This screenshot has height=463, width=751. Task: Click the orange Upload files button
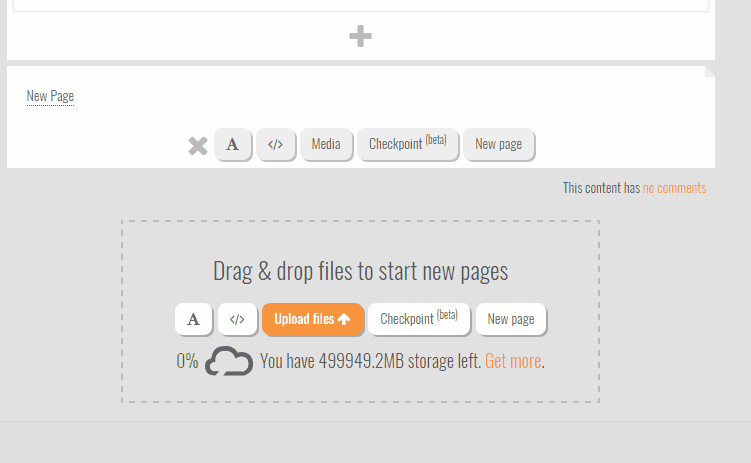[x=313, y=319]
